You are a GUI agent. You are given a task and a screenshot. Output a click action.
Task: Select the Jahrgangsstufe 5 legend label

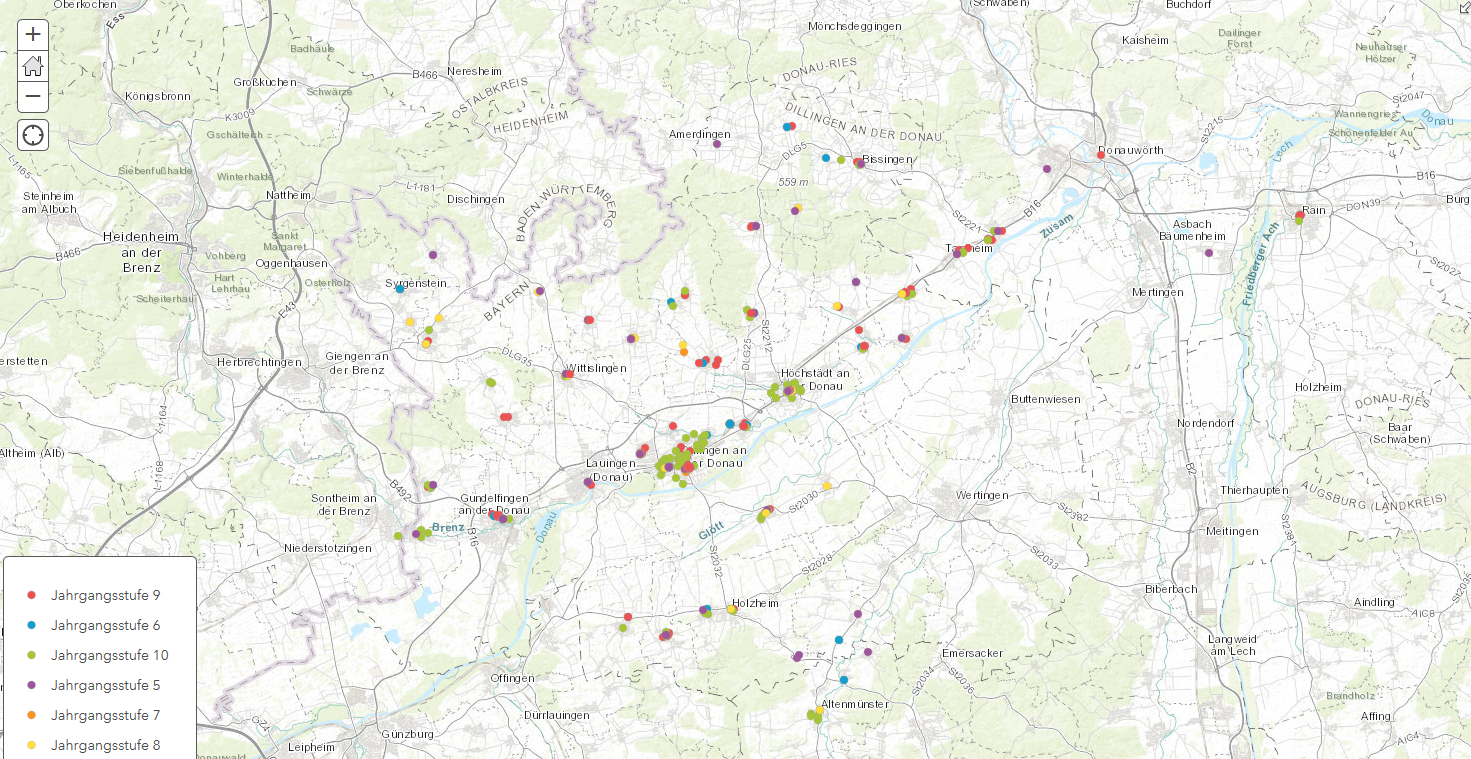click(x=105, y=685)
